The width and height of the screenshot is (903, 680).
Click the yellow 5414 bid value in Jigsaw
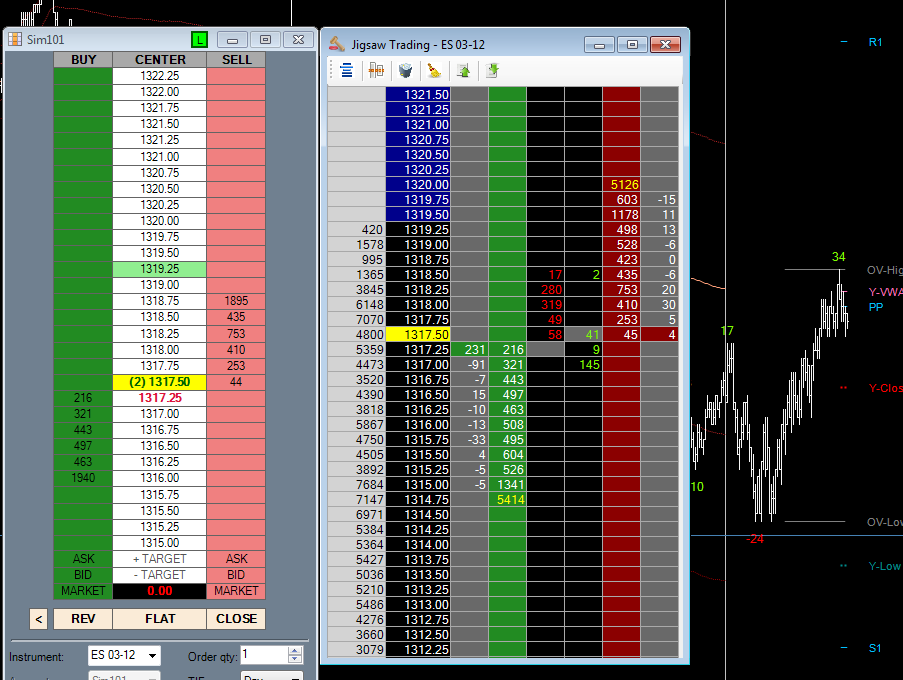click(x=507, y=500)
